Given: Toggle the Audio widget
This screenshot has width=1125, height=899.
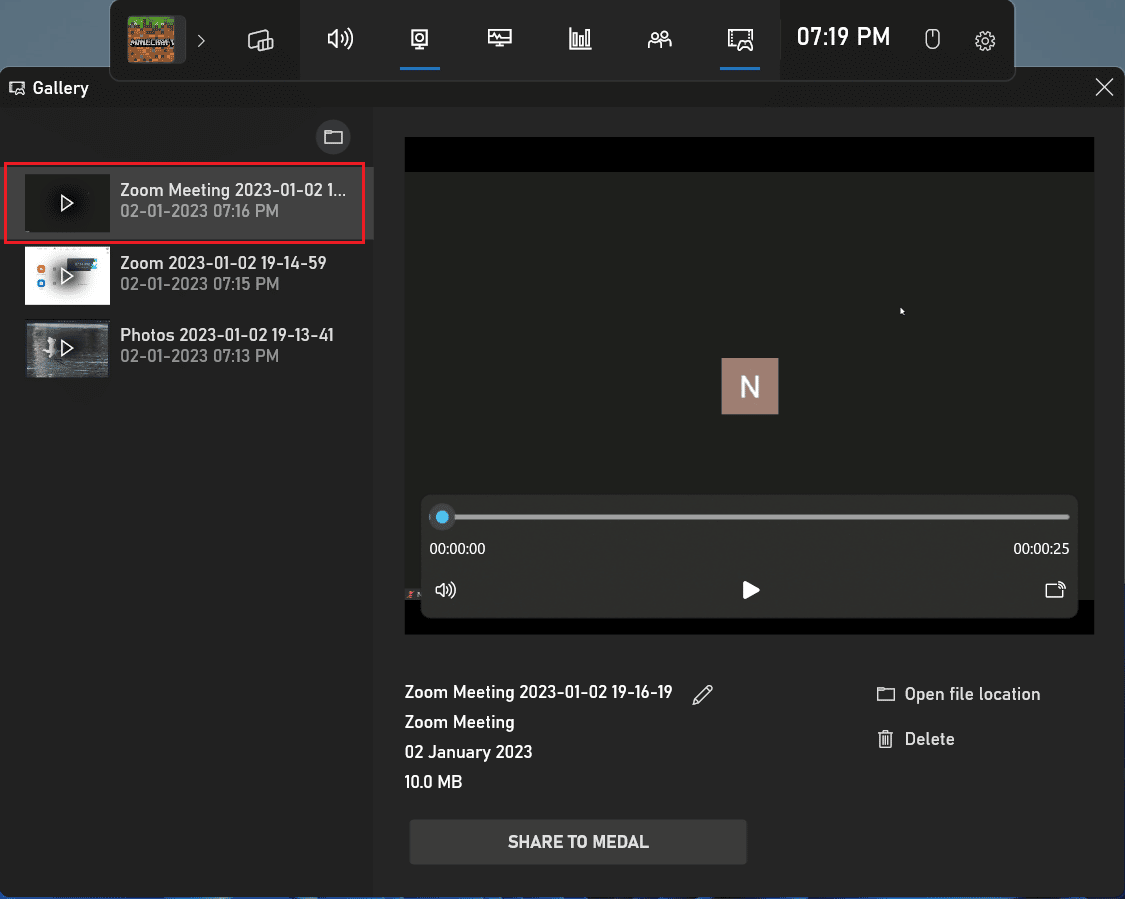Looking at the screenshot, I should pos(340,40).
